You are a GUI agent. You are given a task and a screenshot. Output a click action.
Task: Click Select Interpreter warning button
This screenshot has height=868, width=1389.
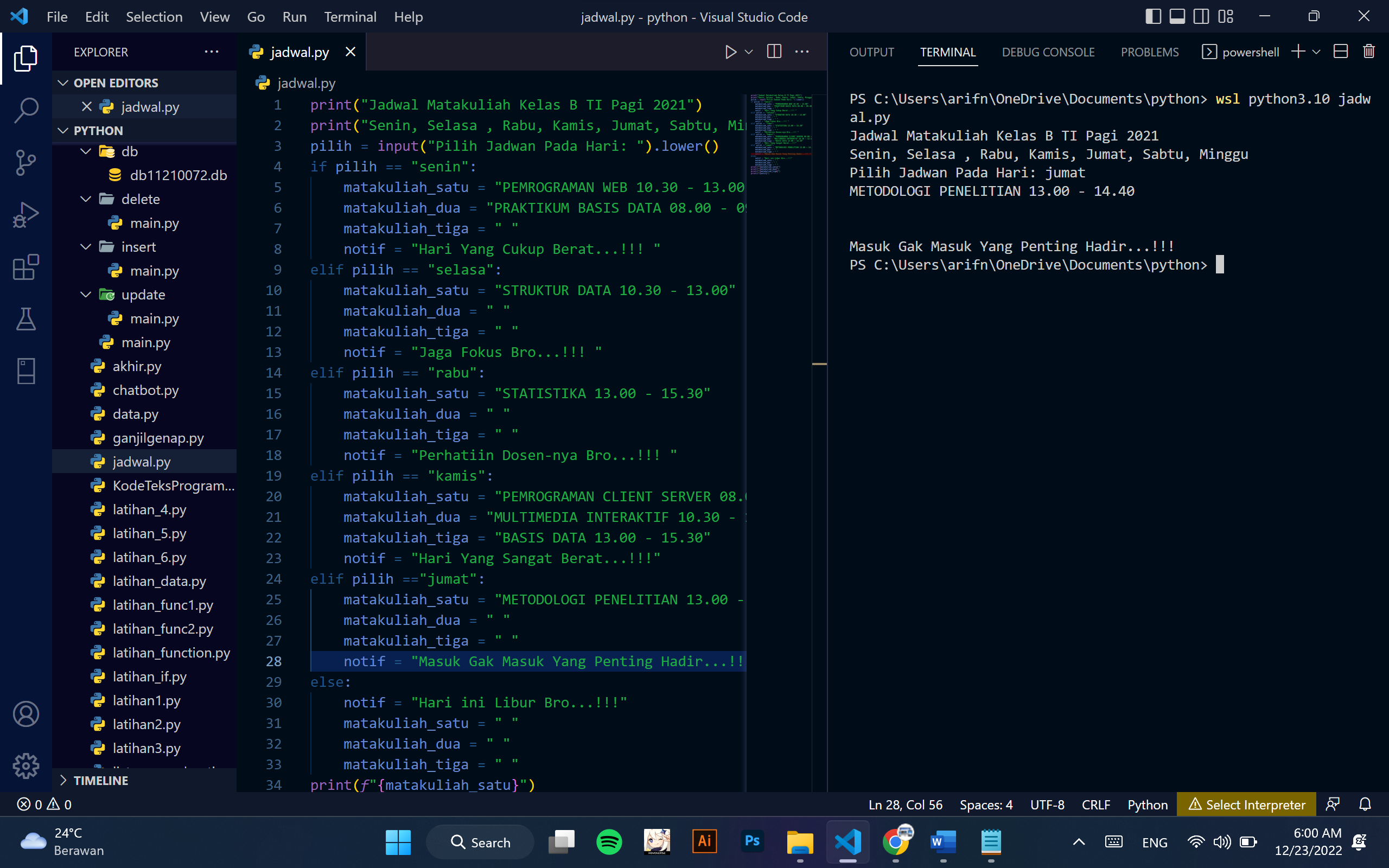(x=1246, y=805)
